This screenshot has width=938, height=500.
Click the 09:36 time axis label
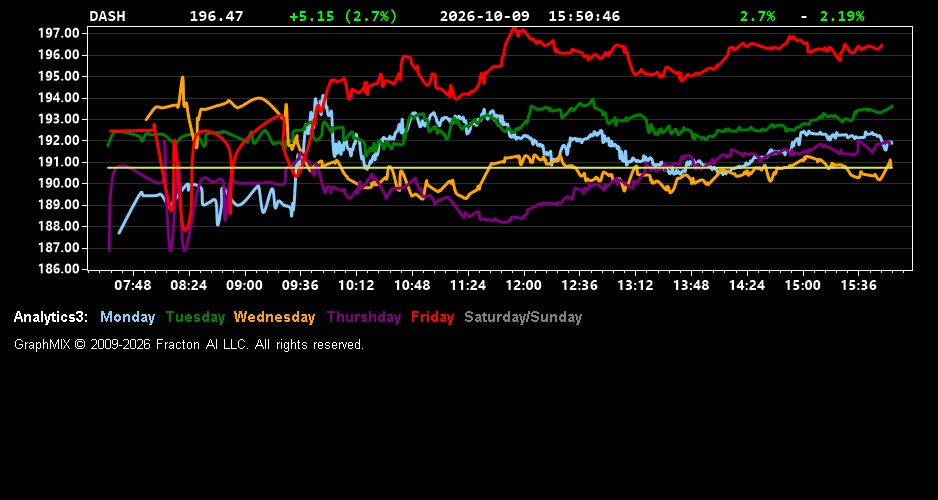(x=300, y=285)
